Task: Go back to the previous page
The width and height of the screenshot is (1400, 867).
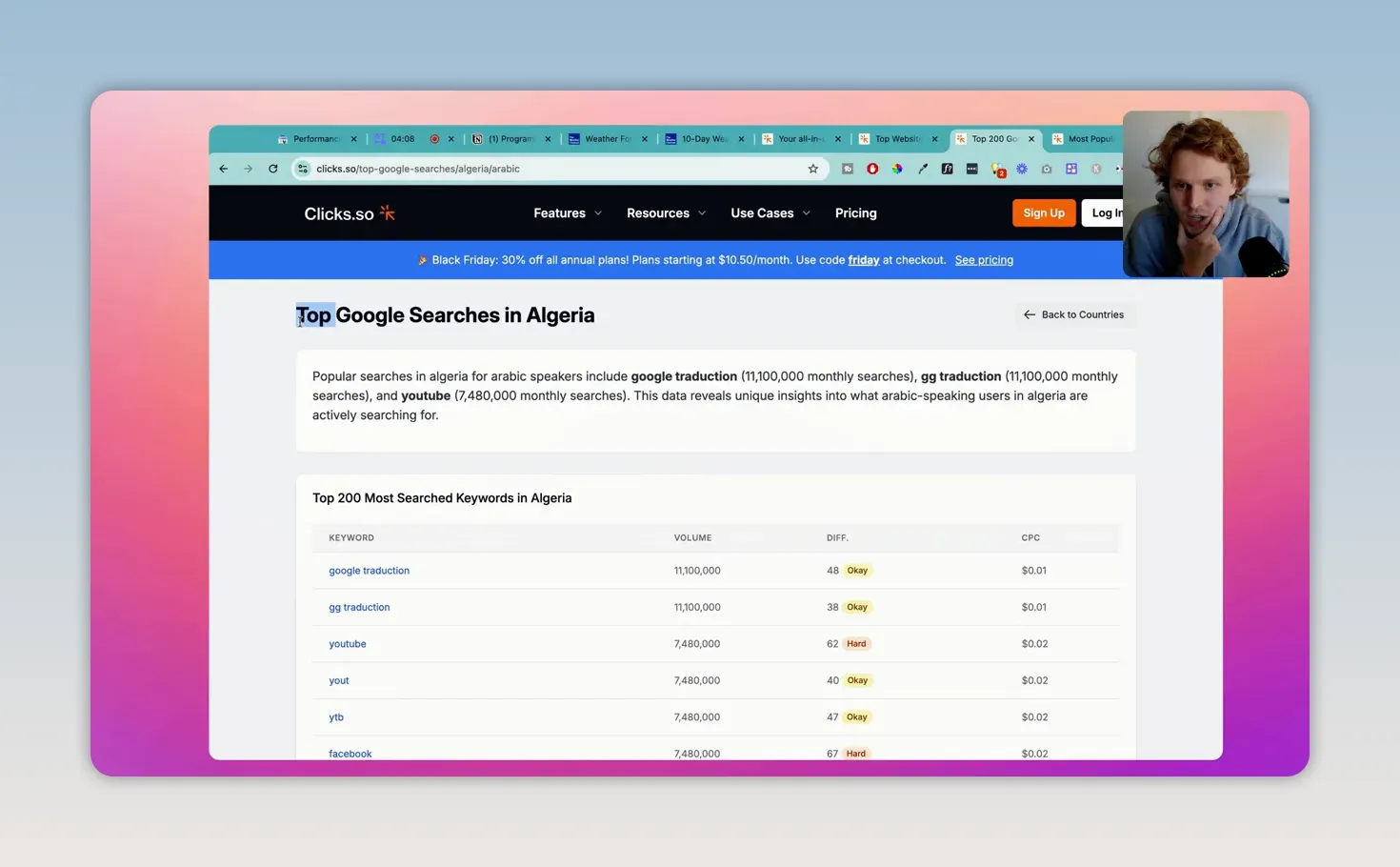Action: point(224,169)
